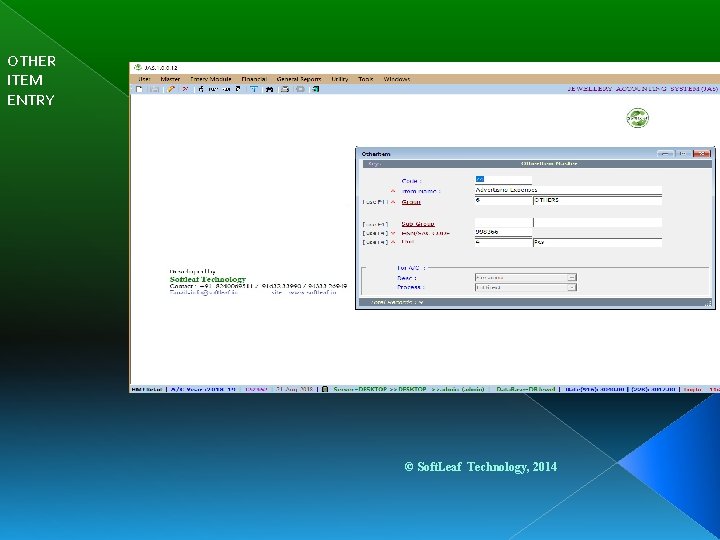Open the User menu

(x=144, y=79)
